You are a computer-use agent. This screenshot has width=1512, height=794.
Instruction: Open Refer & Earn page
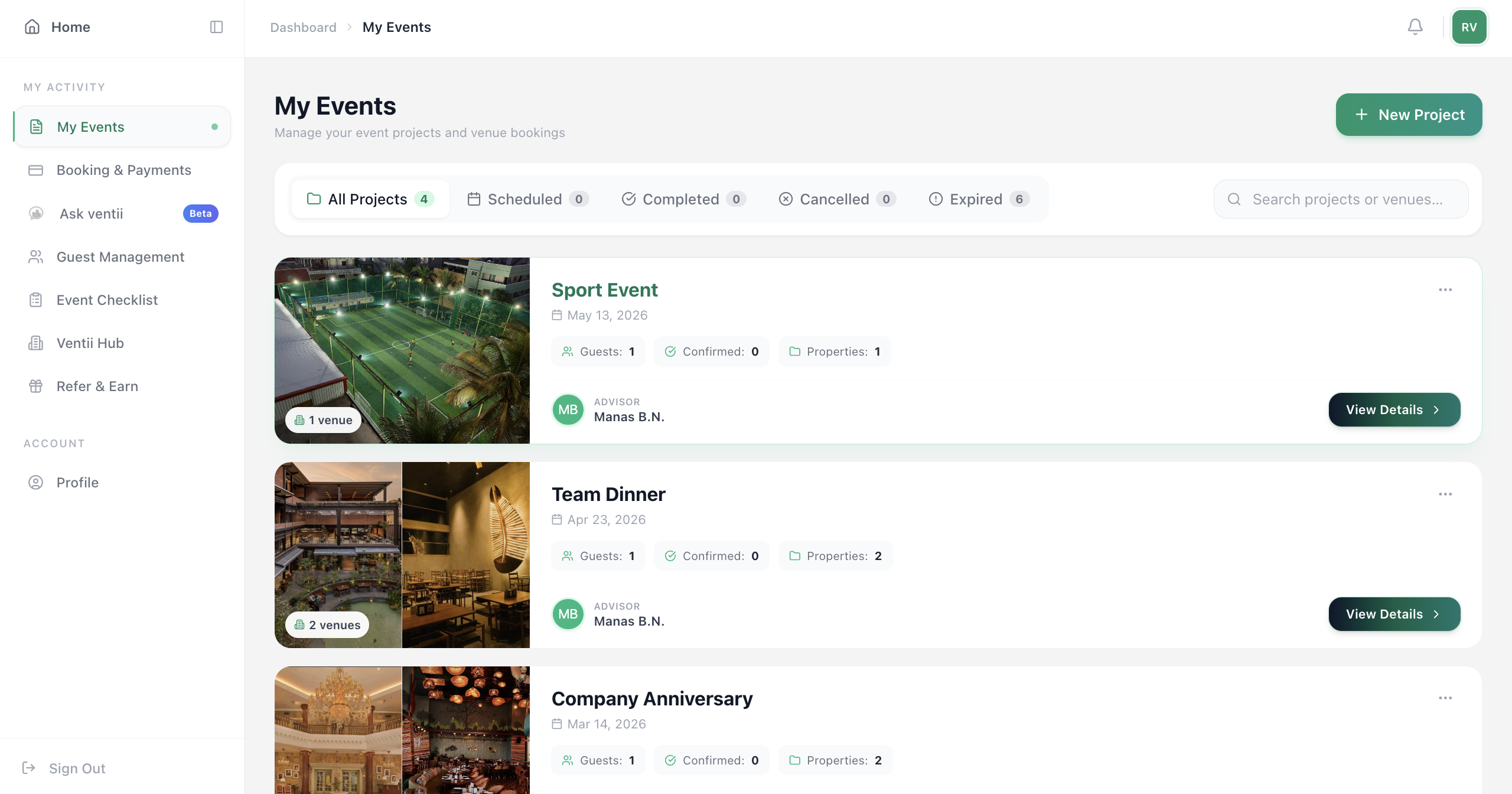pyautogui.click(x=122, y=386)
